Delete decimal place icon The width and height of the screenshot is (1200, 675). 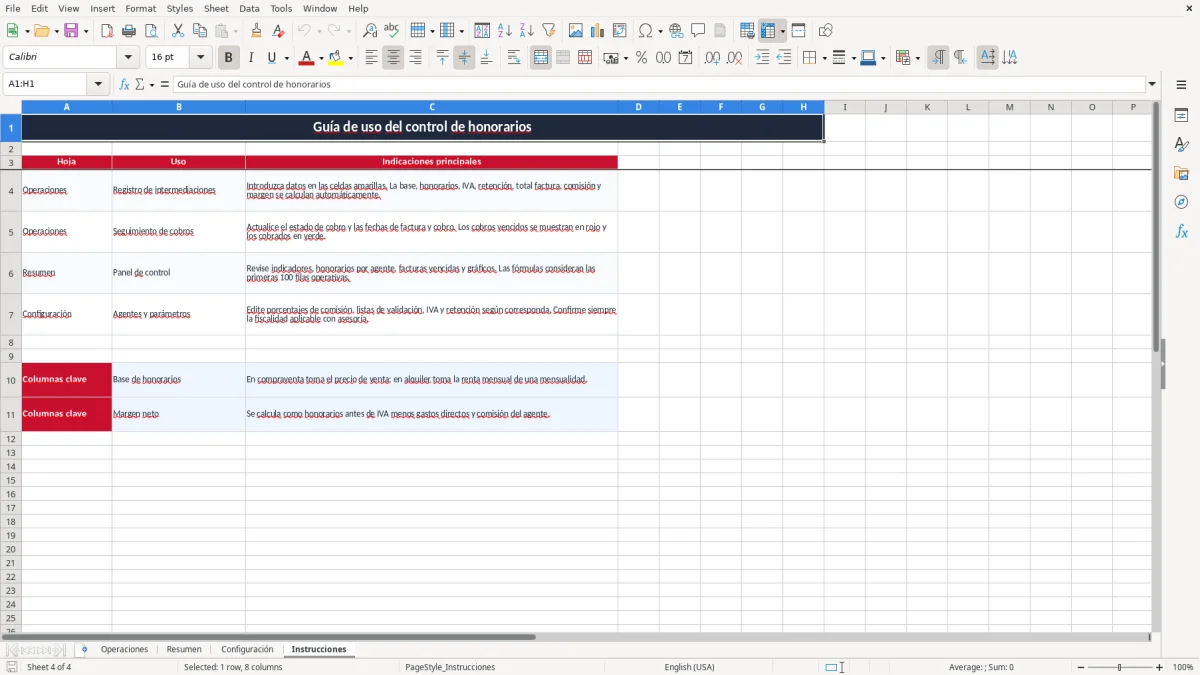point(735,58)
